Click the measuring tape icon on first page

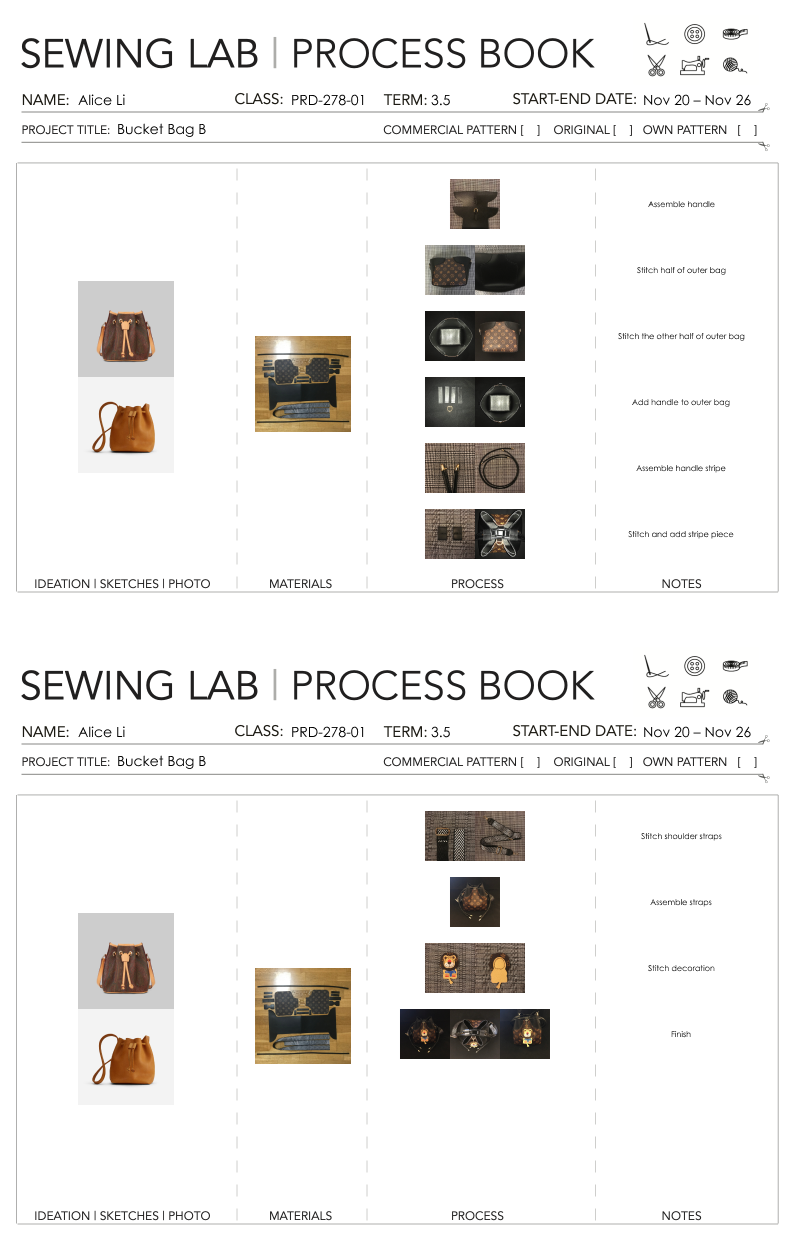click(735, 34)
